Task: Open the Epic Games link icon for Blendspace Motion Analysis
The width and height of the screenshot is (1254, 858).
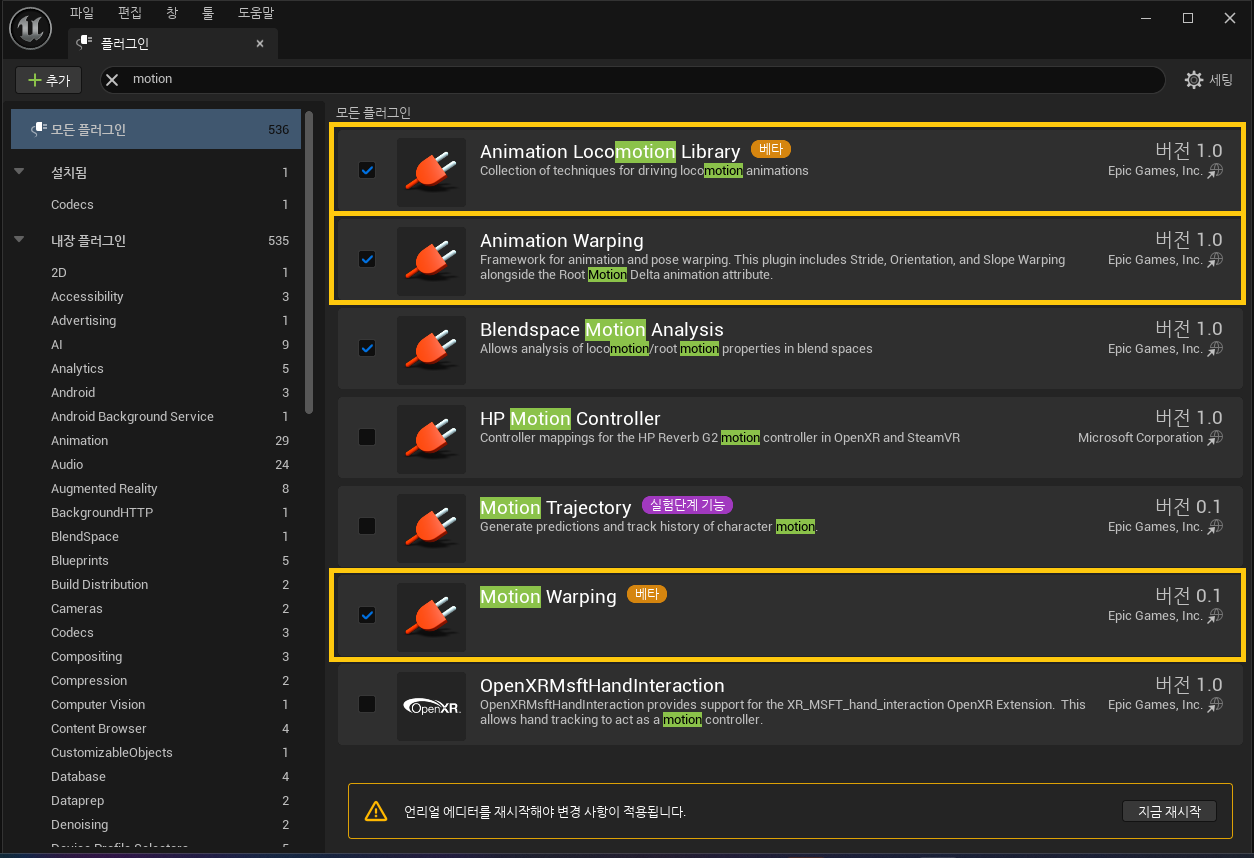Action: coord(1215,349)
